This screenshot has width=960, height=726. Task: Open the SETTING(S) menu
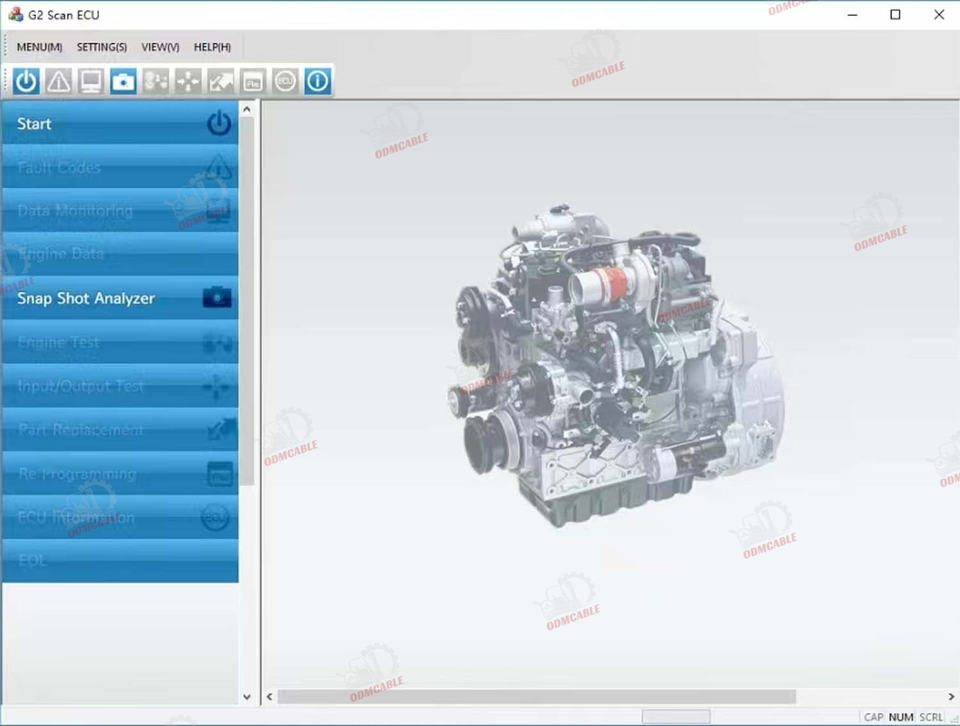pyautogui.click(x=102, y=47)
